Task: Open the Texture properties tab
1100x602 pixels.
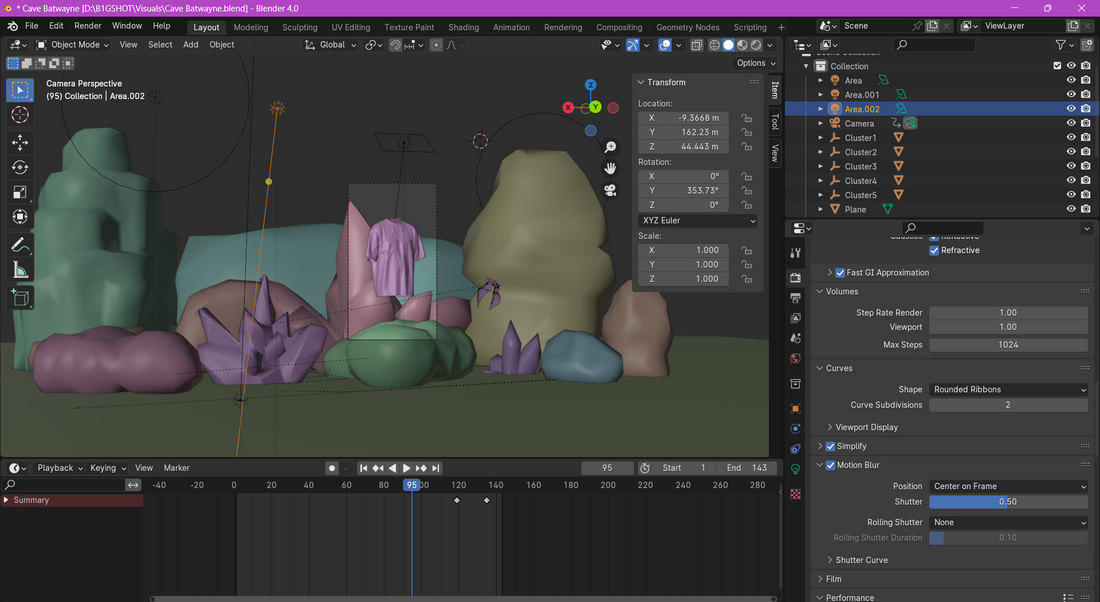Action: (796, 494)
